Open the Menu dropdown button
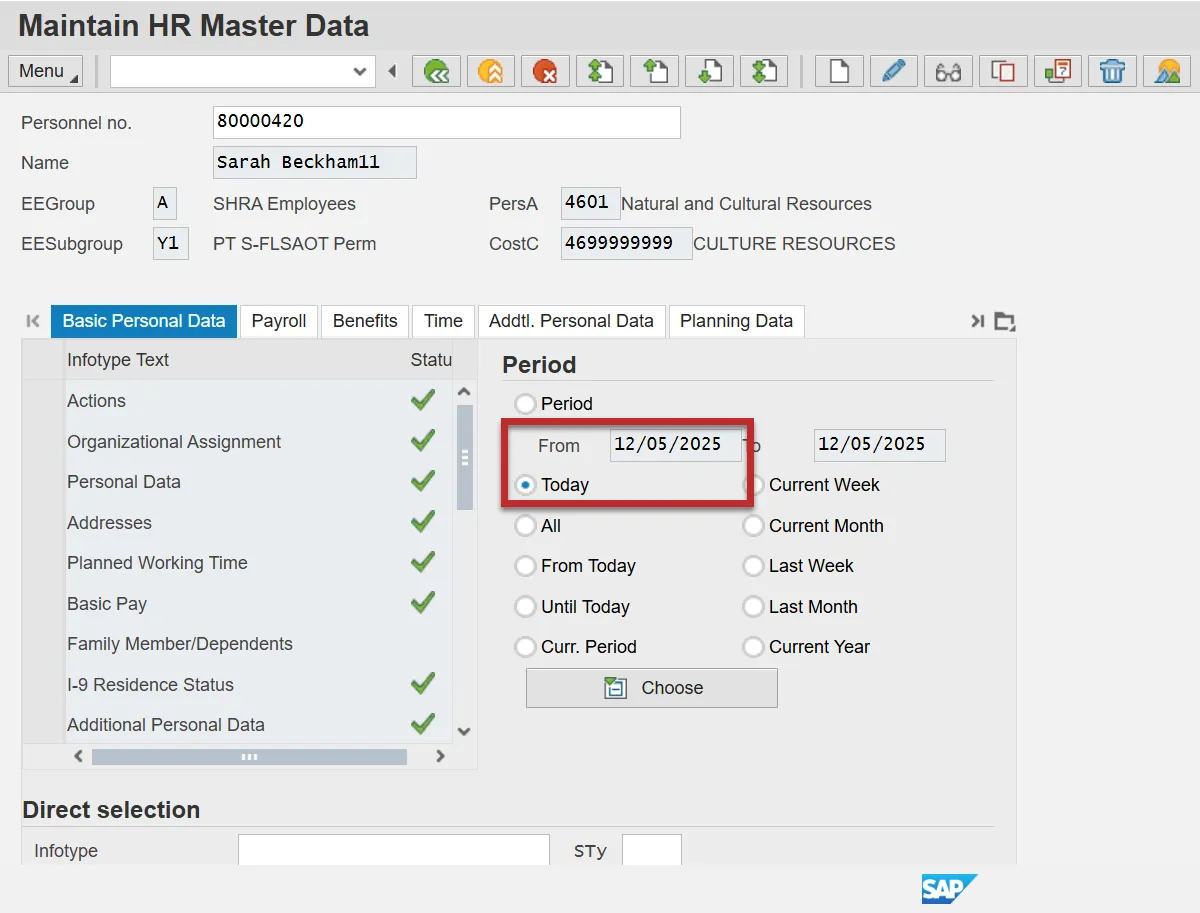The height and width of the screenshot is (913, 1200). [48, 71]
